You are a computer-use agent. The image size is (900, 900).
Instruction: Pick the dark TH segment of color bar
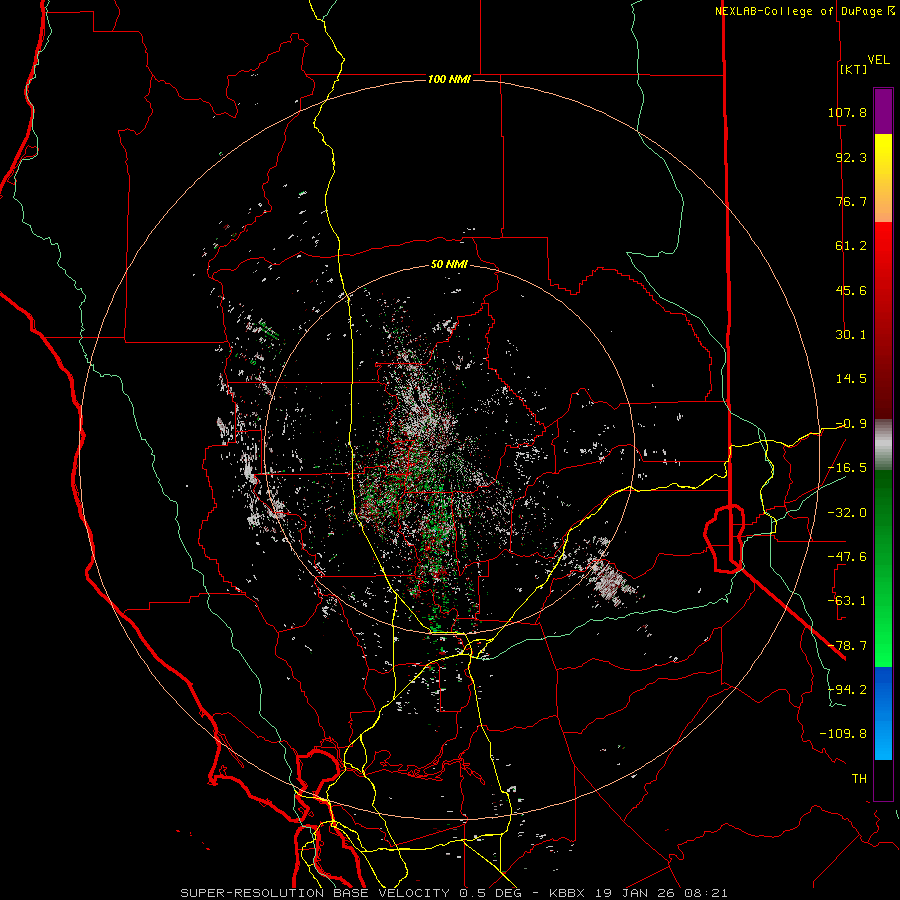coord(883,780)
